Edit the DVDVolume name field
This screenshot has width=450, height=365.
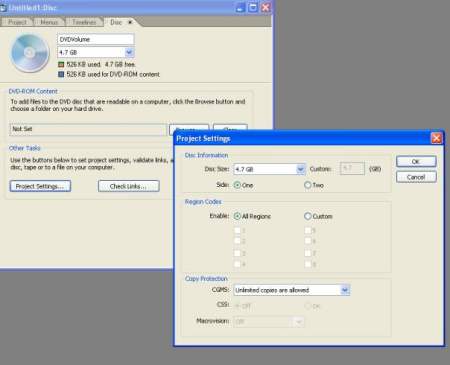coord(96,39)
